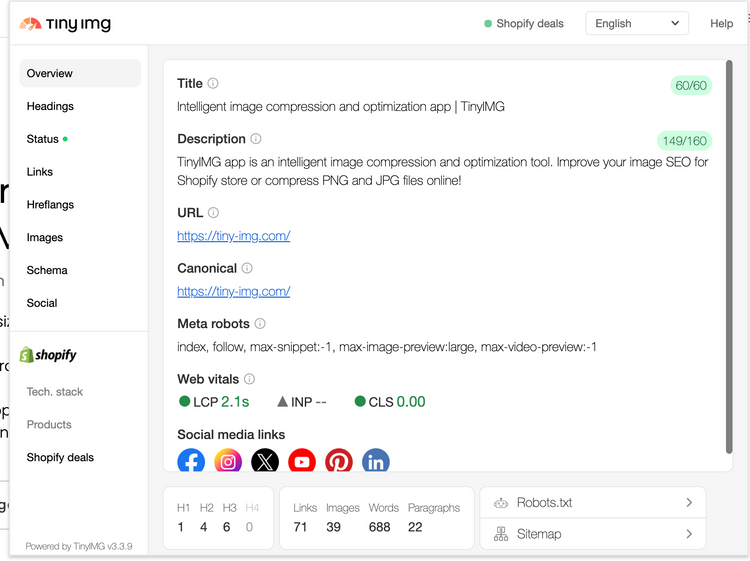Open the Title info tooltip icon

(x=213, y=83)
